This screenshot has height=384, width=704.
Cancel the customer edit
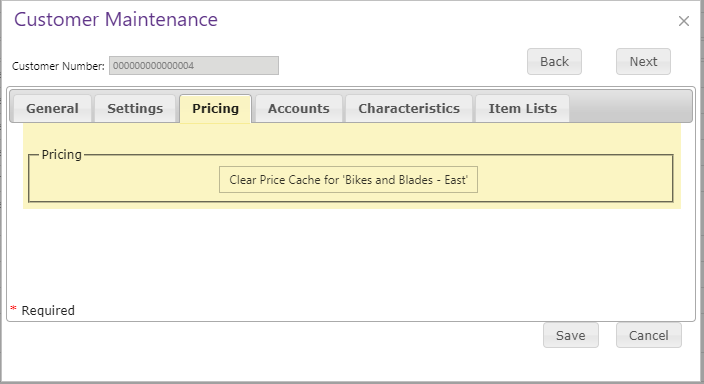click(648, 335)
